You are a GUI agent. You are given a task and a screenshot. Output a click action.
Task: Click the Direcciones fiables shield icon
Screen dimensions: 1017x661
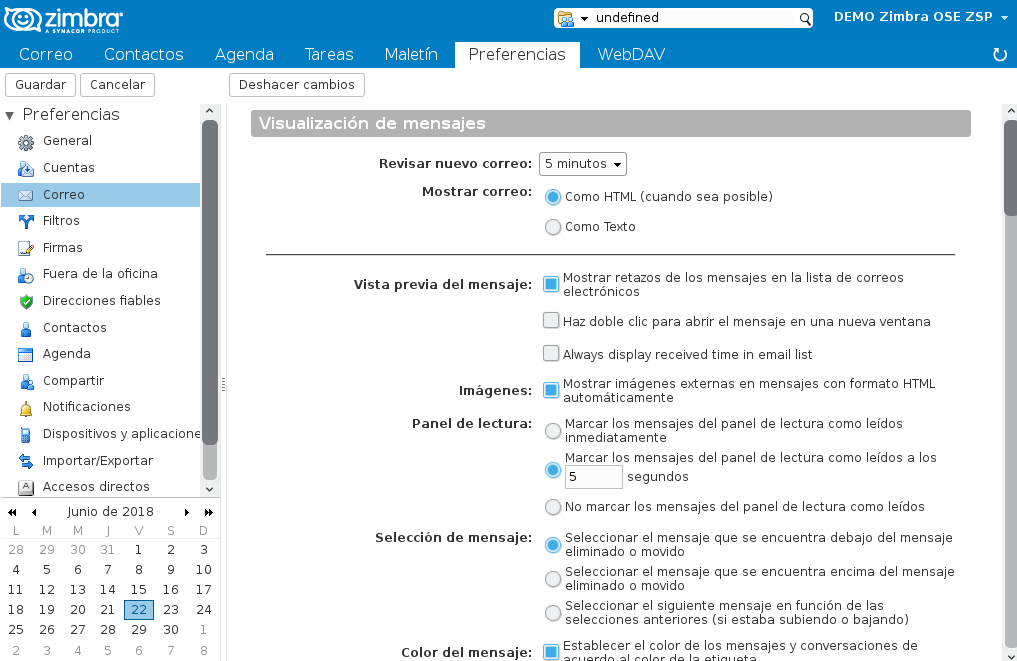[26, 302]
